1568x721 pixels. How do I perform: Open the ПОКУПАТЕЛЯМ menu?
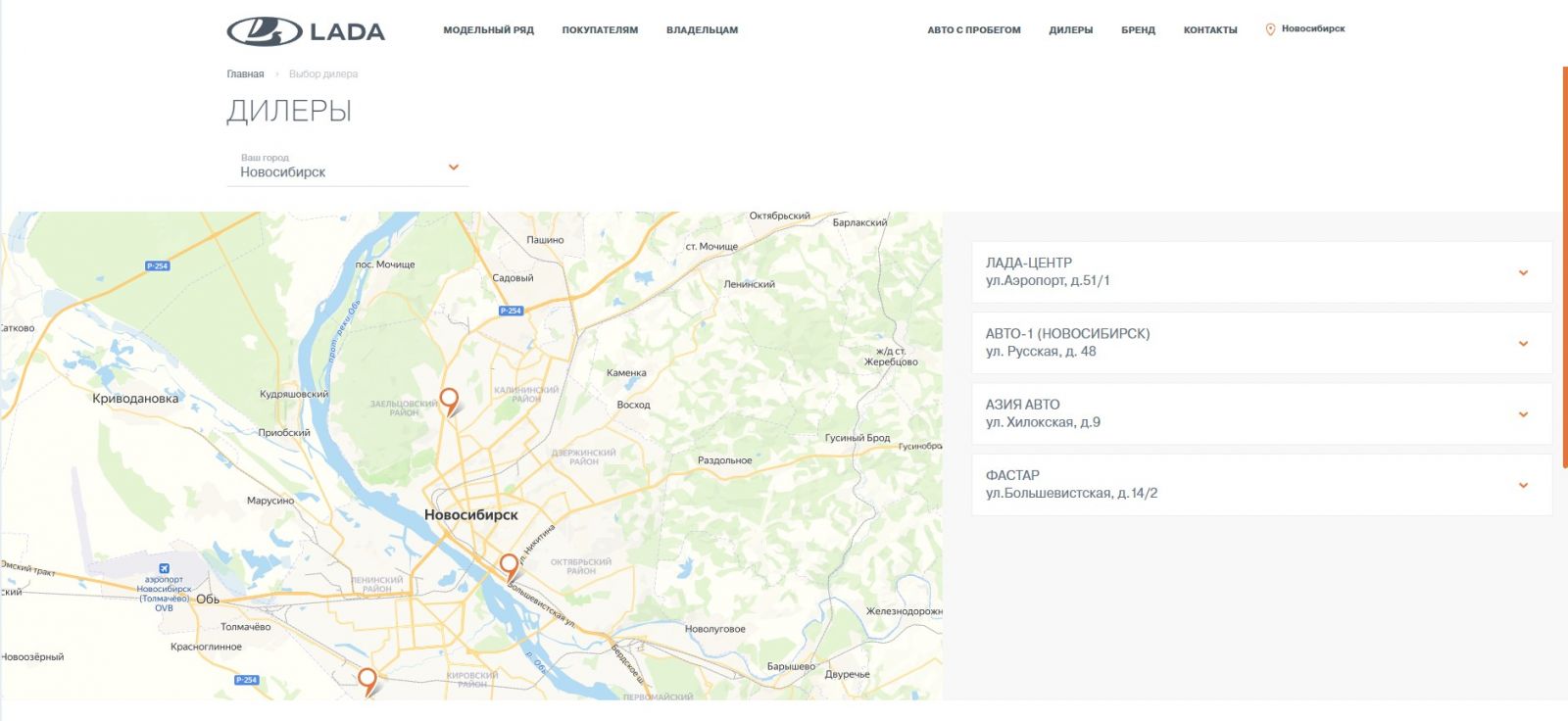(600, 30)
